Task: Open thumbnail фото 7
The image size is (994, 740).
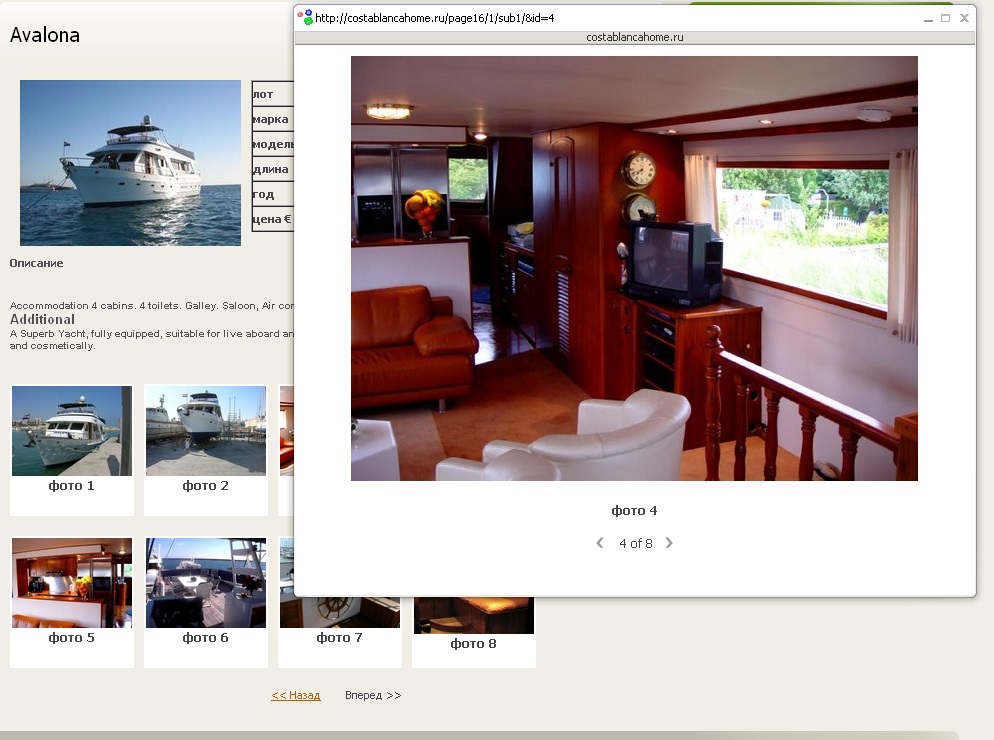Action: coord(340,612)
